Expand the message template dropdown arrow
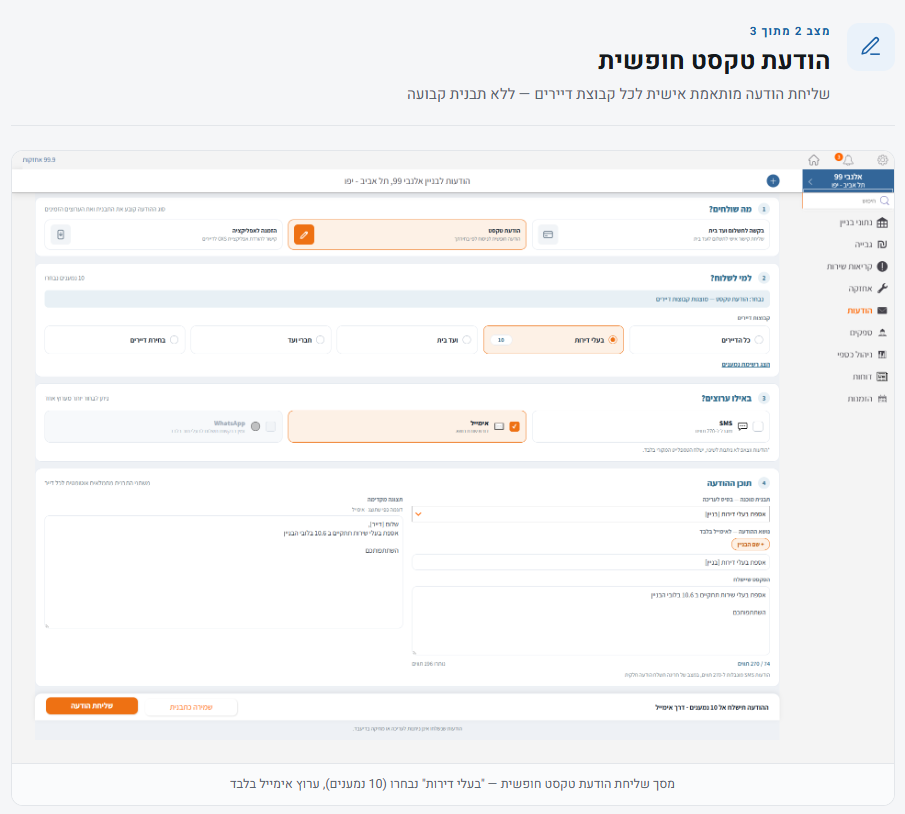The image size is (905, 814). coord(418,514)
